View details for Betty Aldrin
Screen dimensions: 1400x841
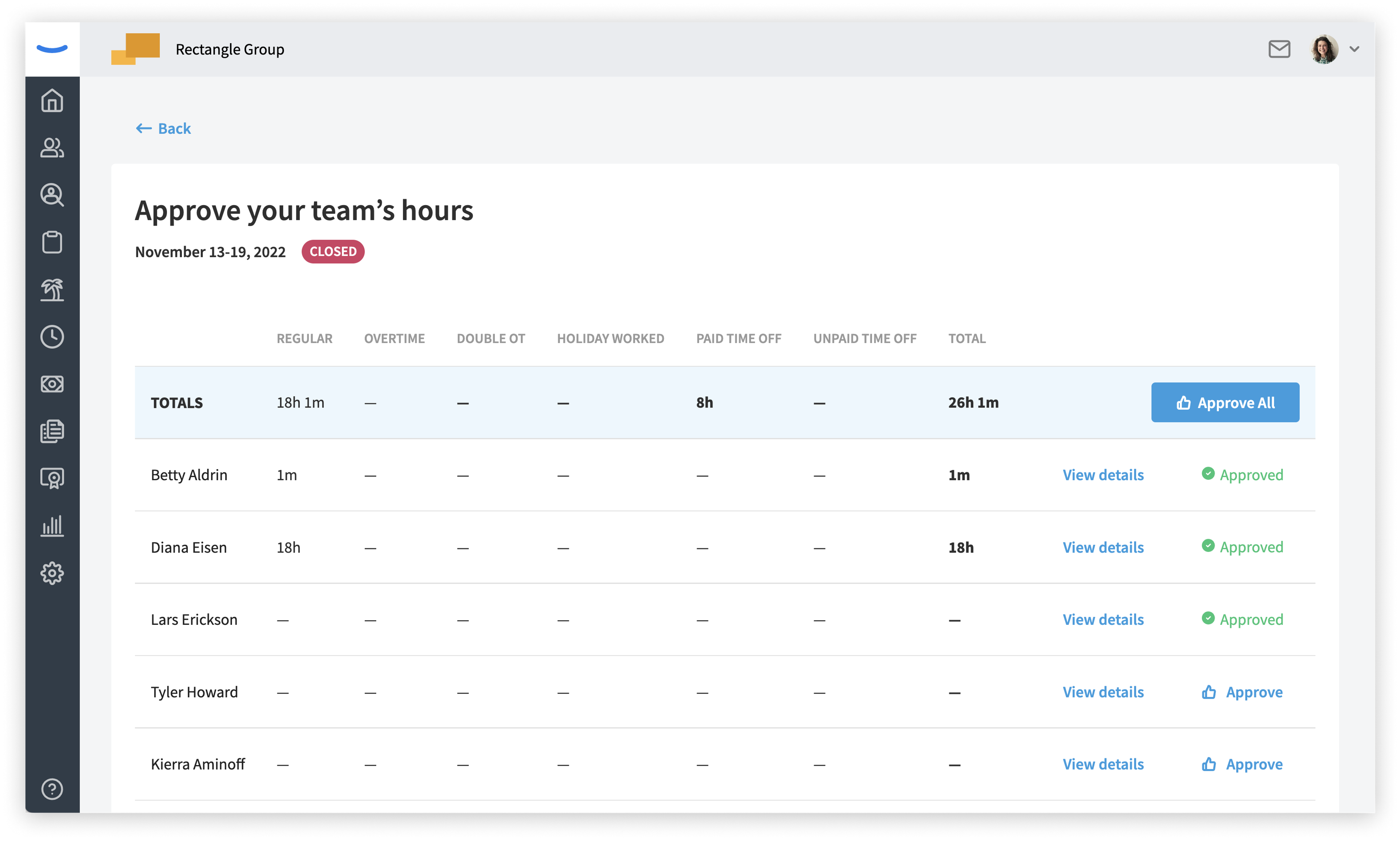point(1103,475)
